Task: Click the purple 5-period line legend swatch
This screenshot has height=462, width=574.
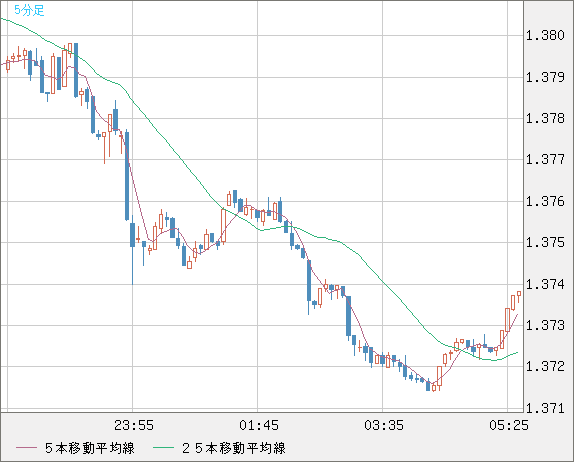Action: (26, 448)
